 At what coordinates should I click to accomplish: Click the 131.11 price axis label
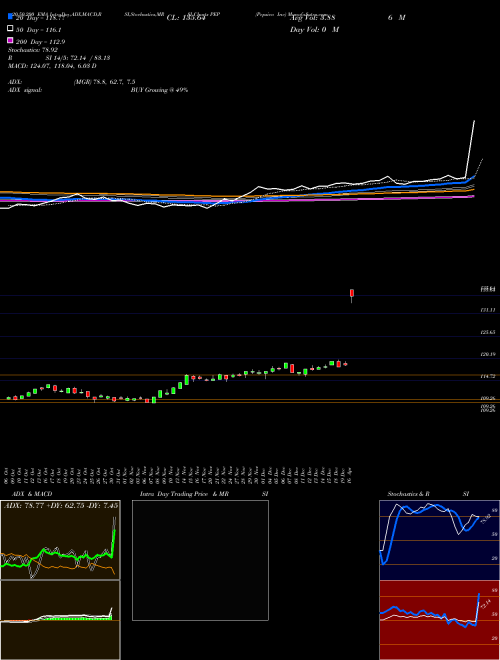pyautogui.click(x=488, y=310)
